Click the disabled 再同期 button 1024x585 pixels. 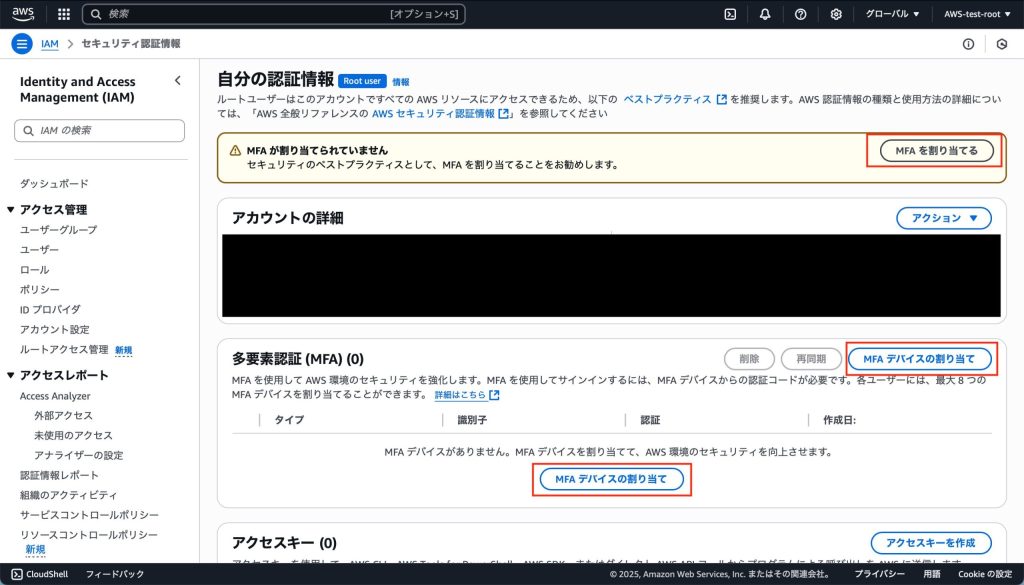click(811, 358)
